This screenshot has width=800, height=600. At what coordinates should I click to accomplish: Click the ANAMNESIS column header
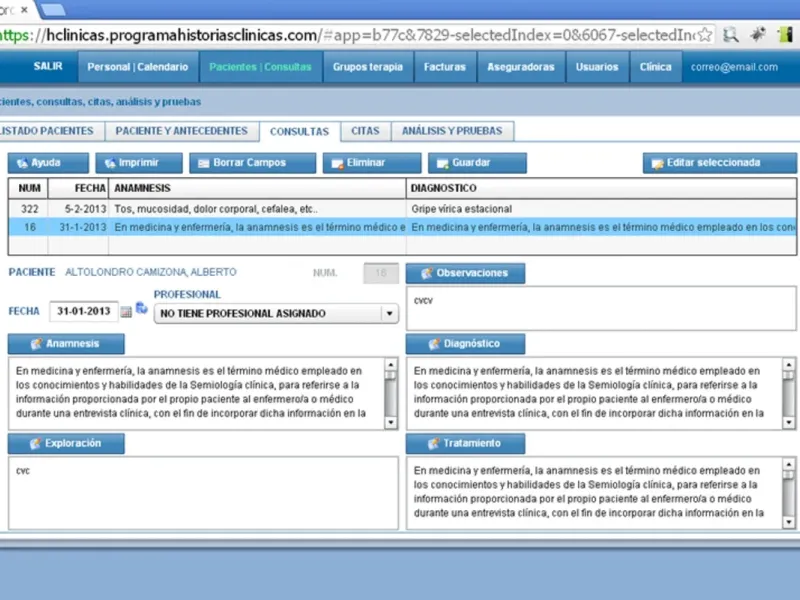click(257, 188)
